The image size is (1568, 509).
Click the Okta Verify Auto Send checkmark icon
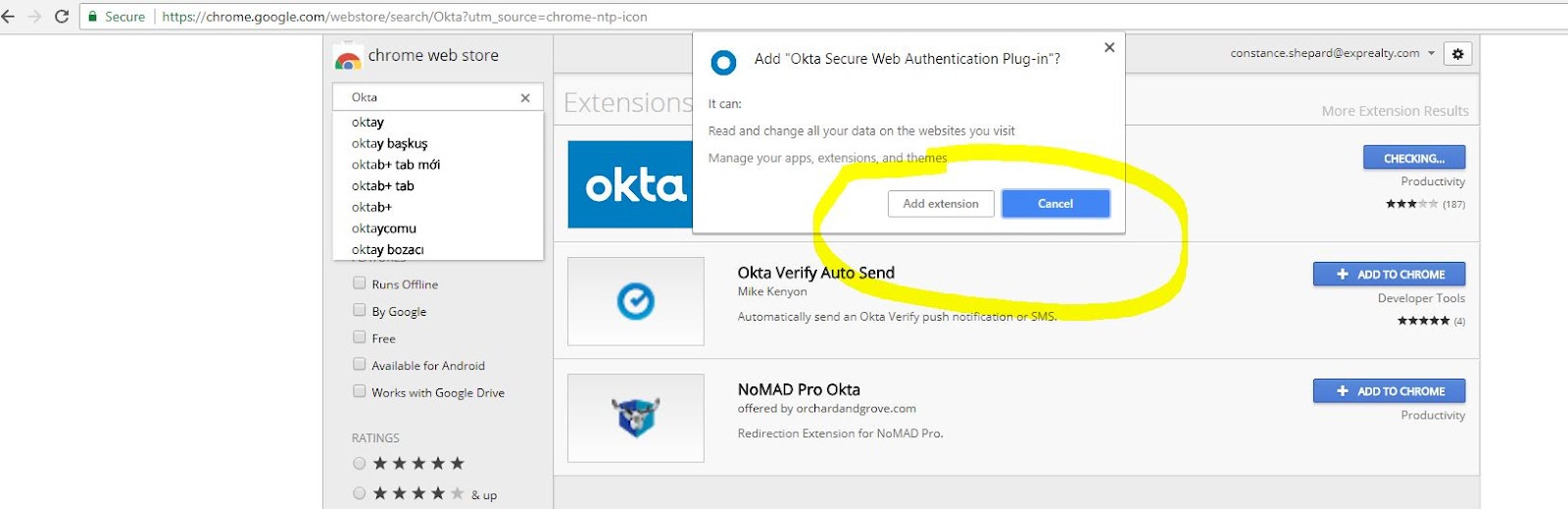click(636, 301)
